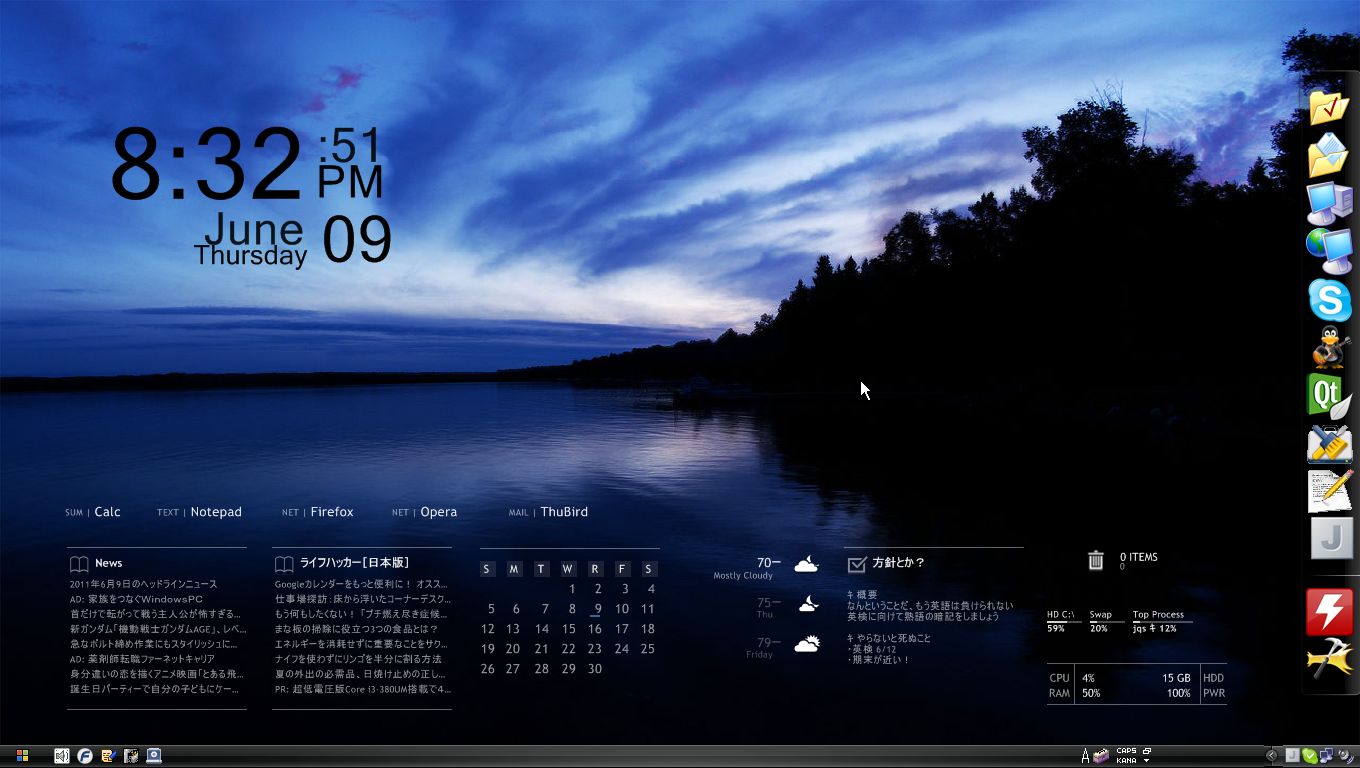Launch Notepad from the launcher row
The height and width of the screenshot is (768, 1360).
click(x=216, y=512)
